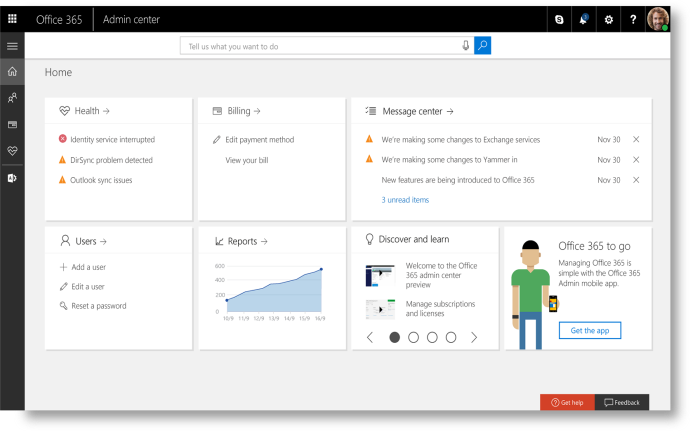Screen dimensions: 690x431
Task: Play the admin center preview video thumbnail
Action: point(380,276)
